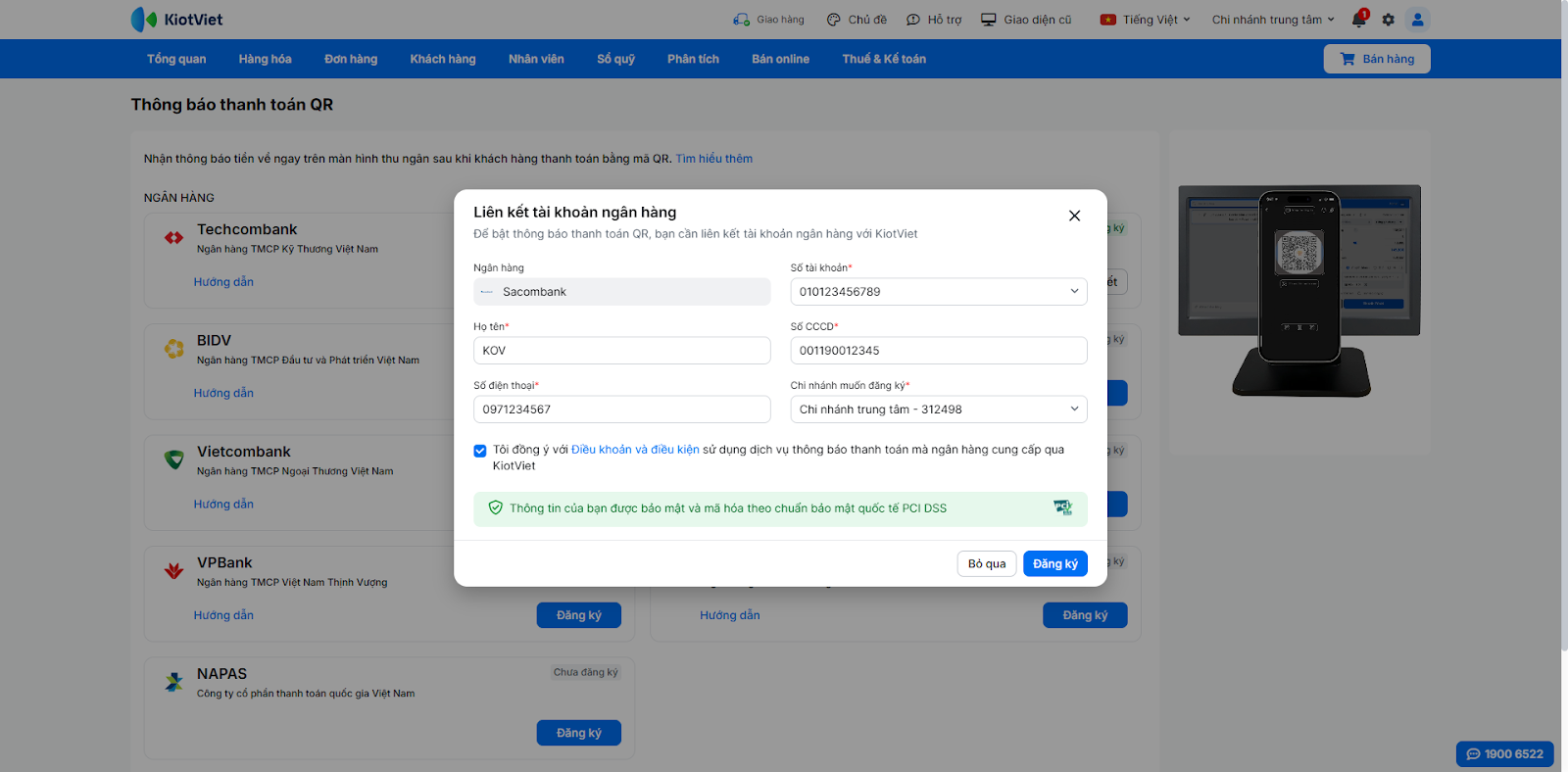Viewport: 1568px width, 772px height.
Task: Click the Chủ đề palette icon
Action: (x=834, y=20)
